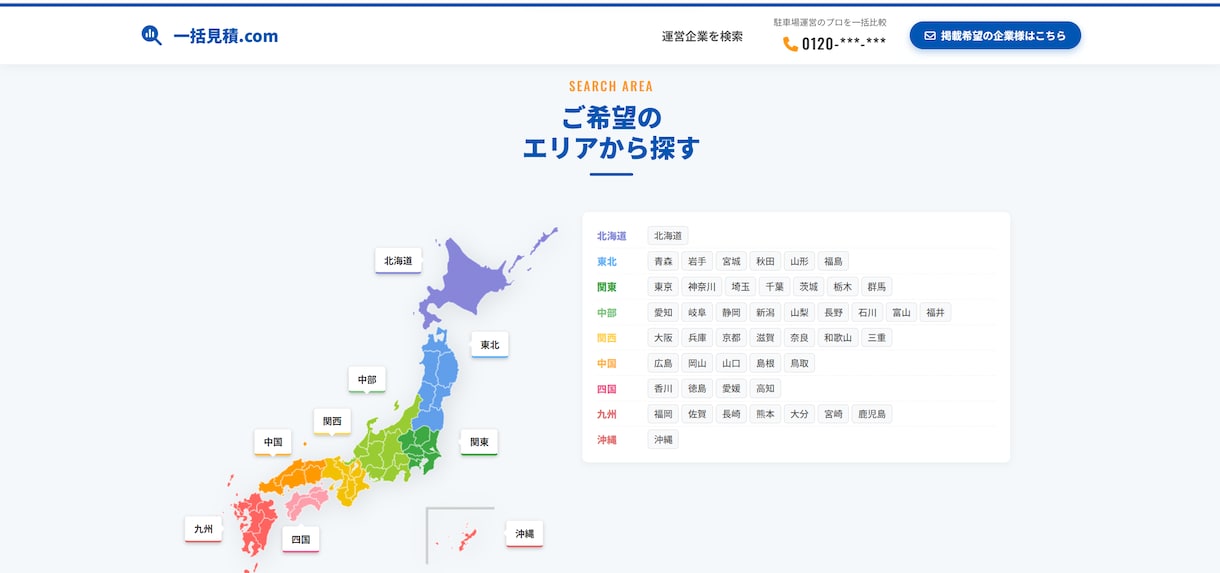Select the 中部 label tag on the map
Image resolution: width=1220 pixels, height=573 pixels.
[x=367, y=379]
